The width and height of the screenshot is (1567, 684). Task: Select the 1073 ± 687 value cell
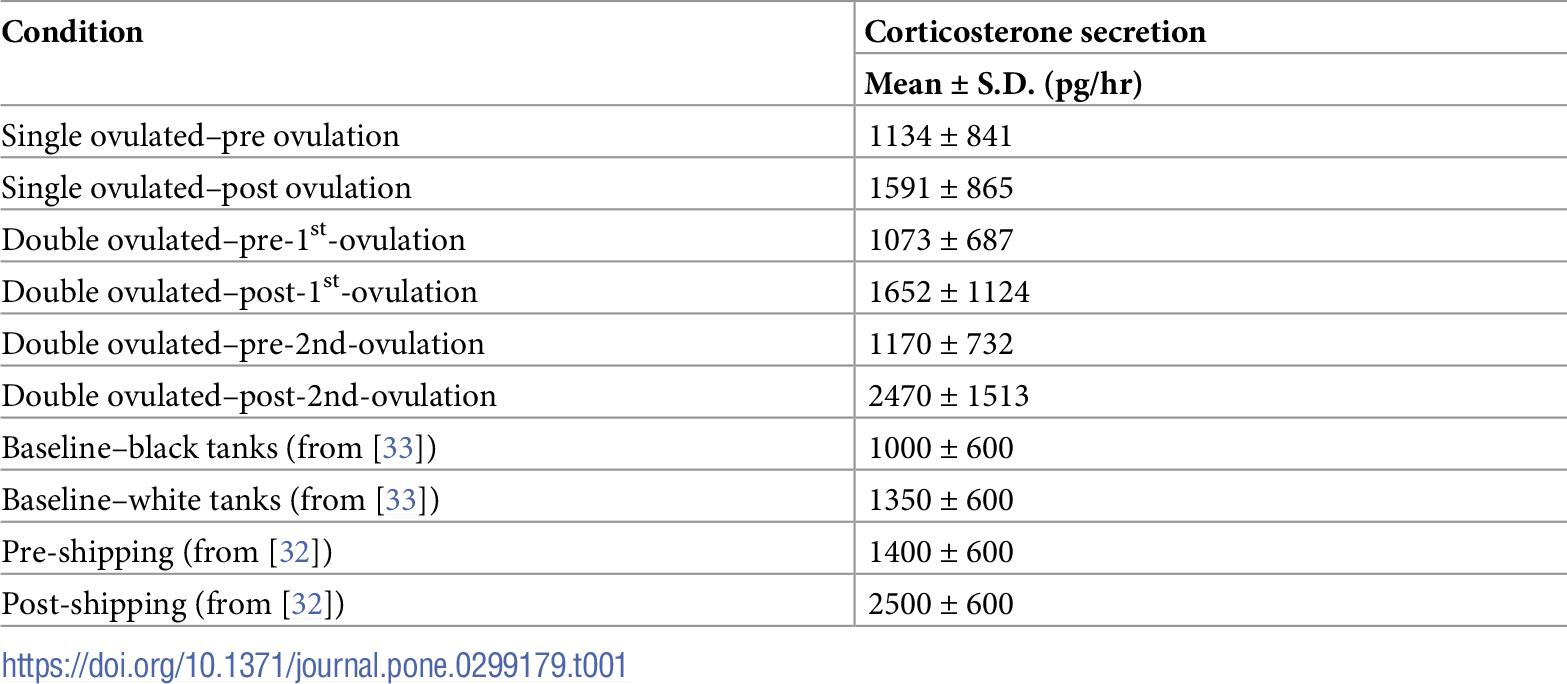(x=941, y=241)
